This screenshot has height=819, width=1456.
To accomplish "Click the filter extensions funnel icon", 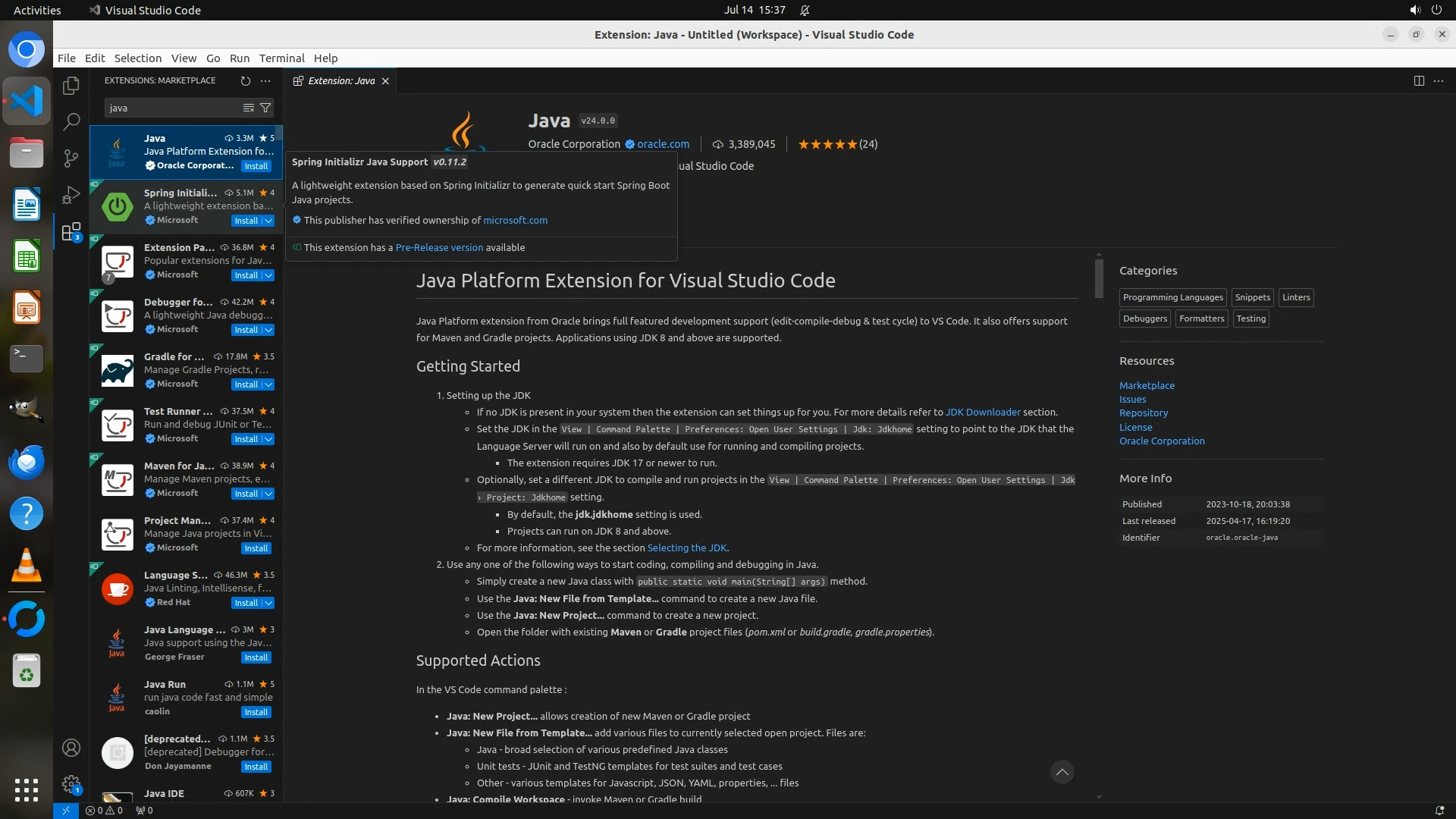I will tap(265, 108).
